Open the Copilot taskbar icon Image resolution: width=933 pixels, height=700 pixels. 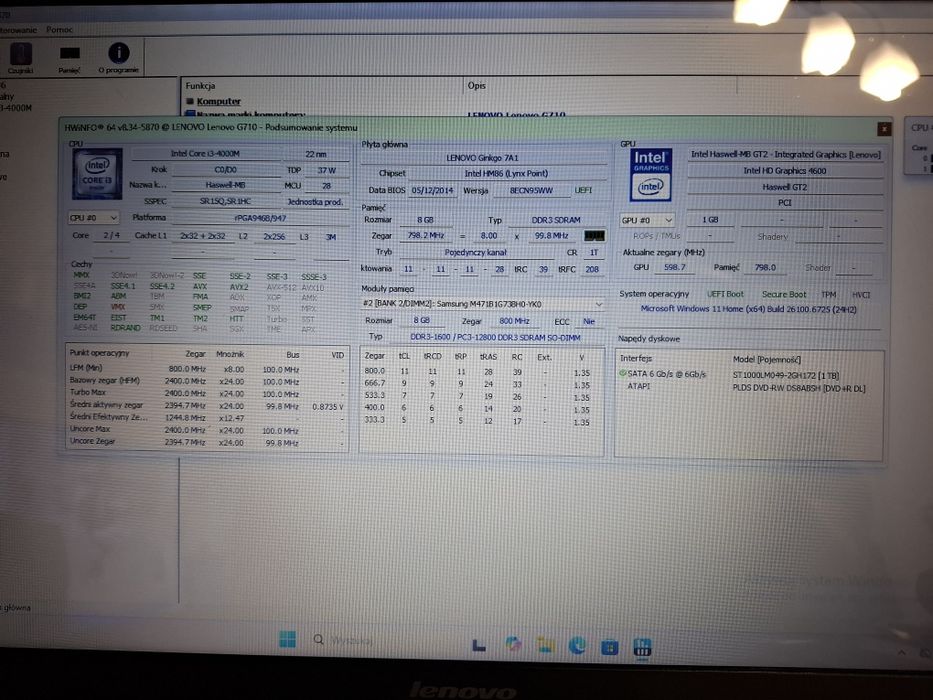(x=513, y=644)
